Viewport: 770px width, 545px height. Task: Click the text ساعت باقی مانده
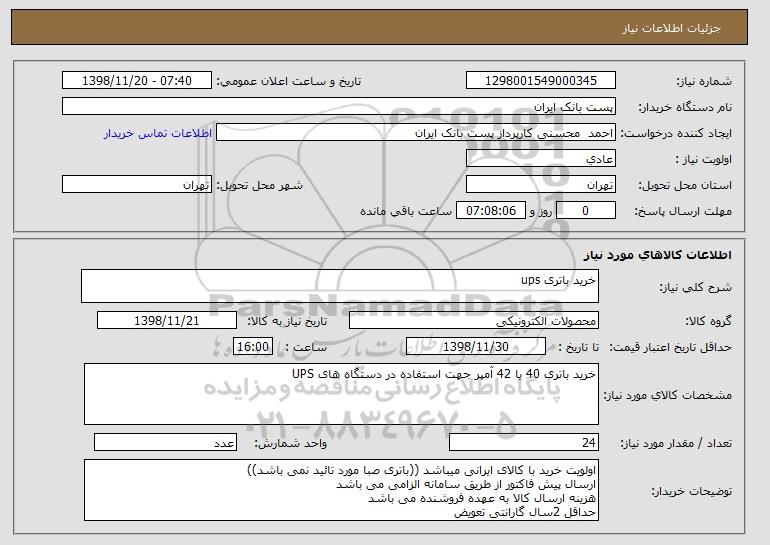point(406,211)
